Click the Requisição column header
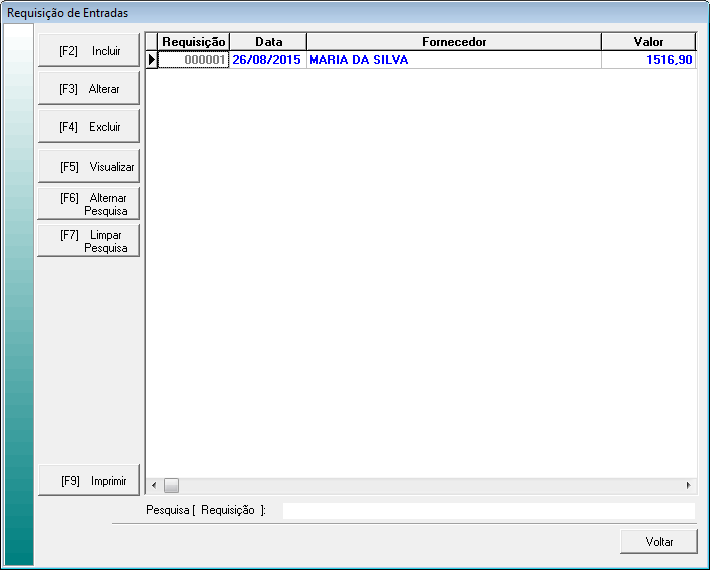This screenshot has height=570, width=710. pos(194,42)
